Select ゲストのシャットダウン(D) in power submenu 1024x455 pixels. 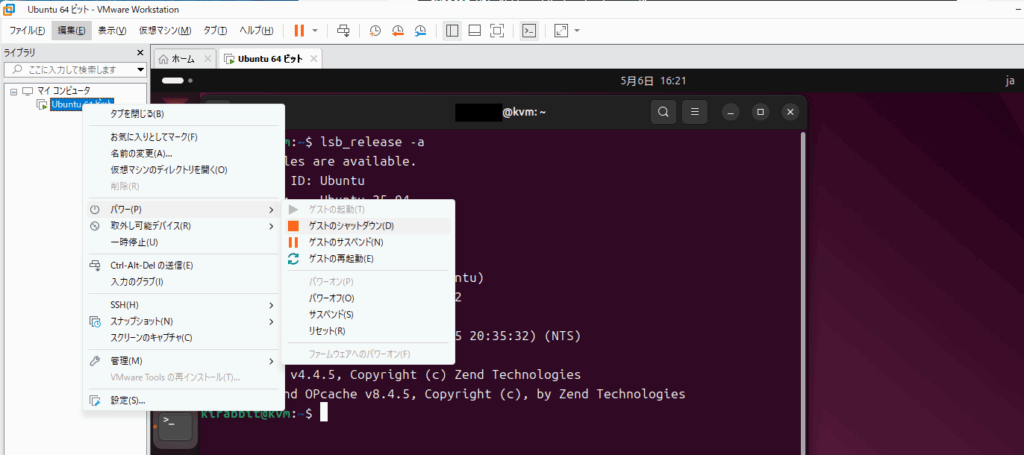point(368,226)
